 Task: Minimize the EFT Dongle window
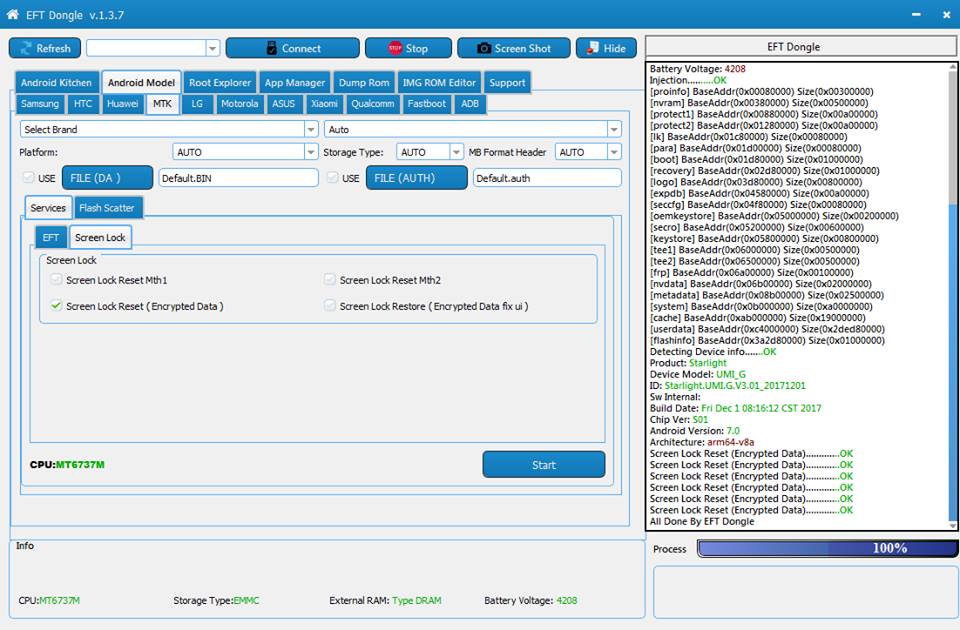pos(915,16)
